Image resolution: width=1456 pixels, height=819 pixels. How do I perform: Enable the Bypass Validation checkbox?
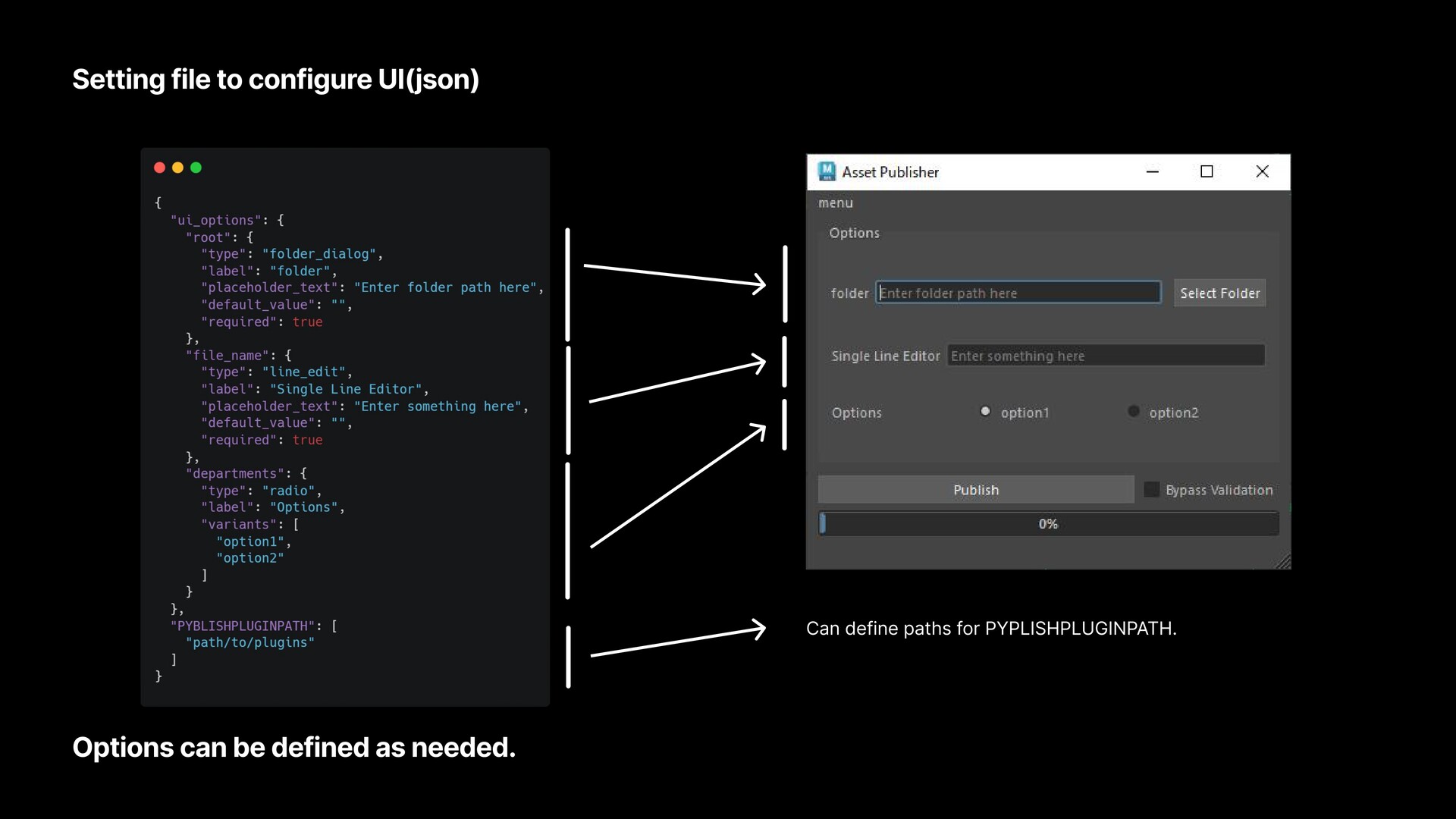tap(1151, 489)
